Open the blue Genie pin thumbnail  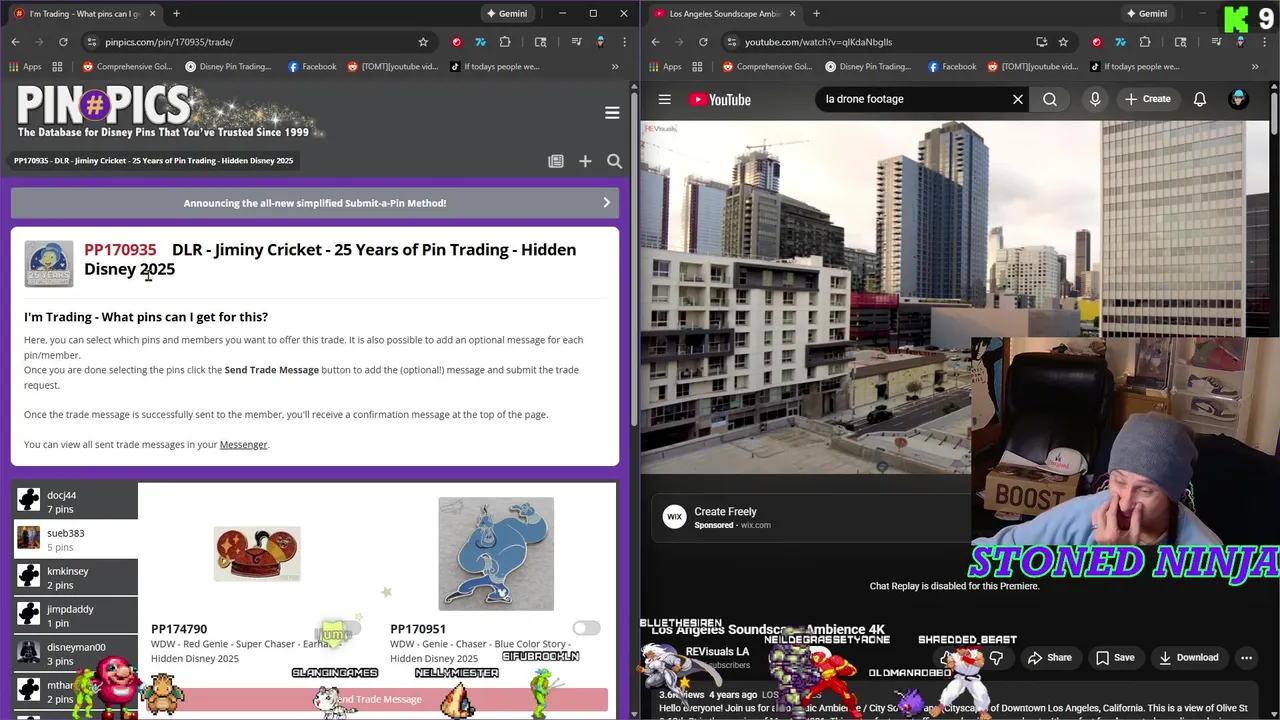[x=496, y=554]
